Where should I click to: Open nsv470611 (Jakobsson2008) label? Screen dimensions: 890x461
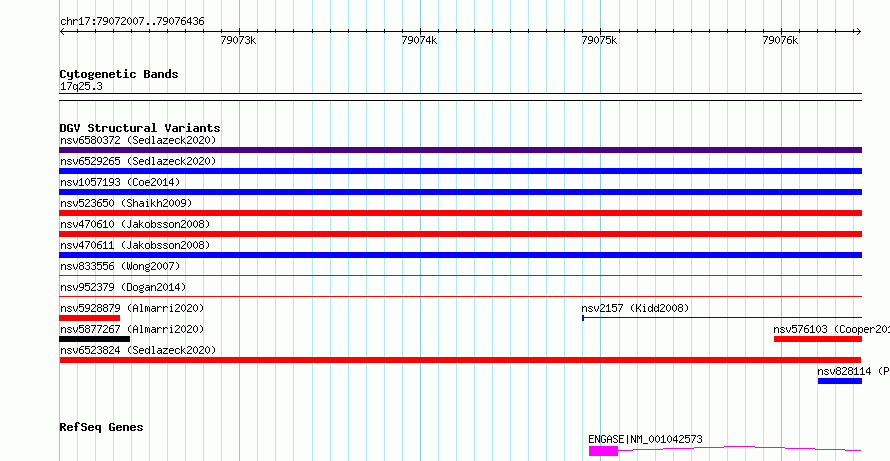pyautogui.click(x=135, y=245)
